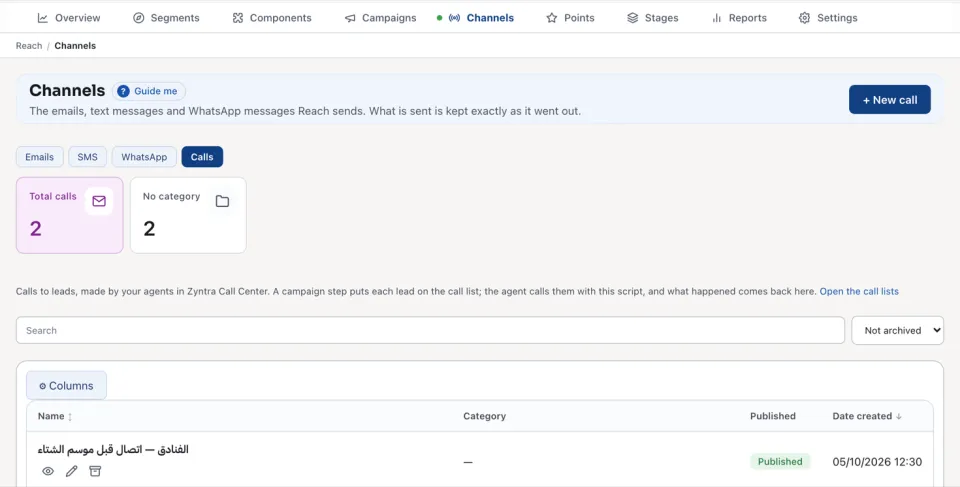Screen dimensions: 960x487
Task: Click the Segments compass icon
Action: tap(138, 18)
